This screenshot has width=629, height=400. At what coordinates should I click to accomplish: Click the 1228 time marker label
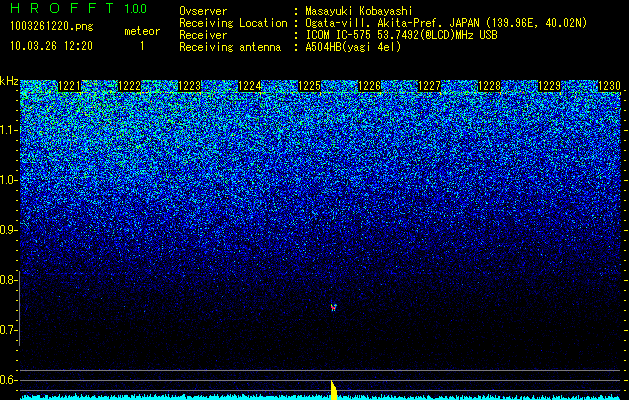pos(489,86)
